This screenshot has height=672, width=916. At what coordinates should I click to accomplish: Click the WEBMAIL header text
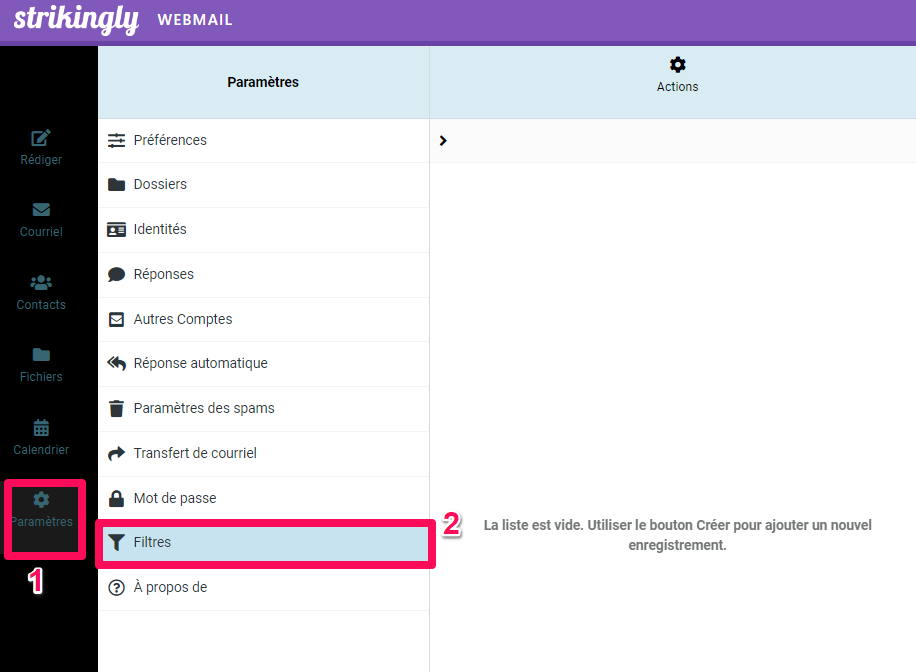[x=195, y=20]
